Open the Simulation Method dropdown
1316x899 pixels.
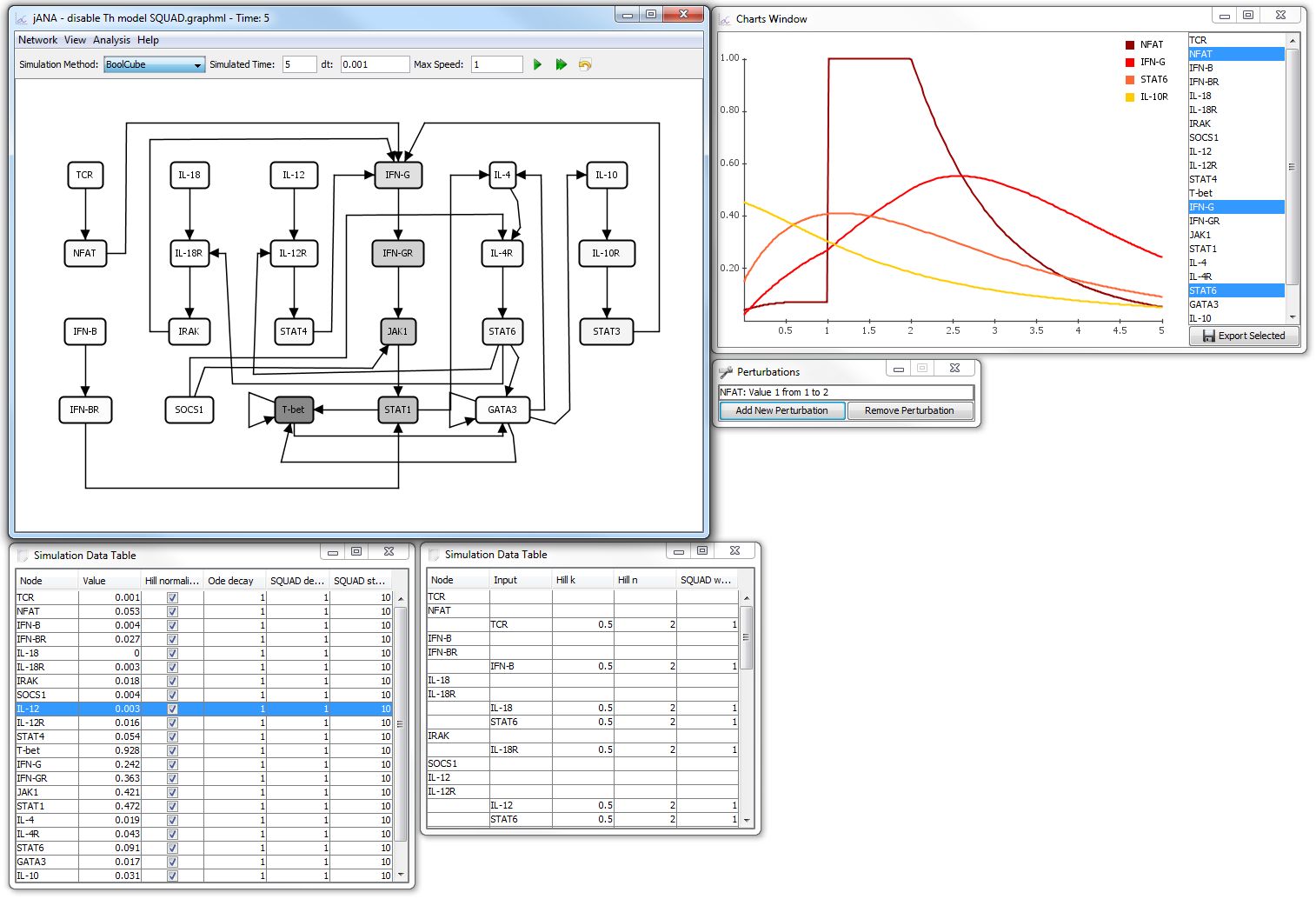click(154, 64)
